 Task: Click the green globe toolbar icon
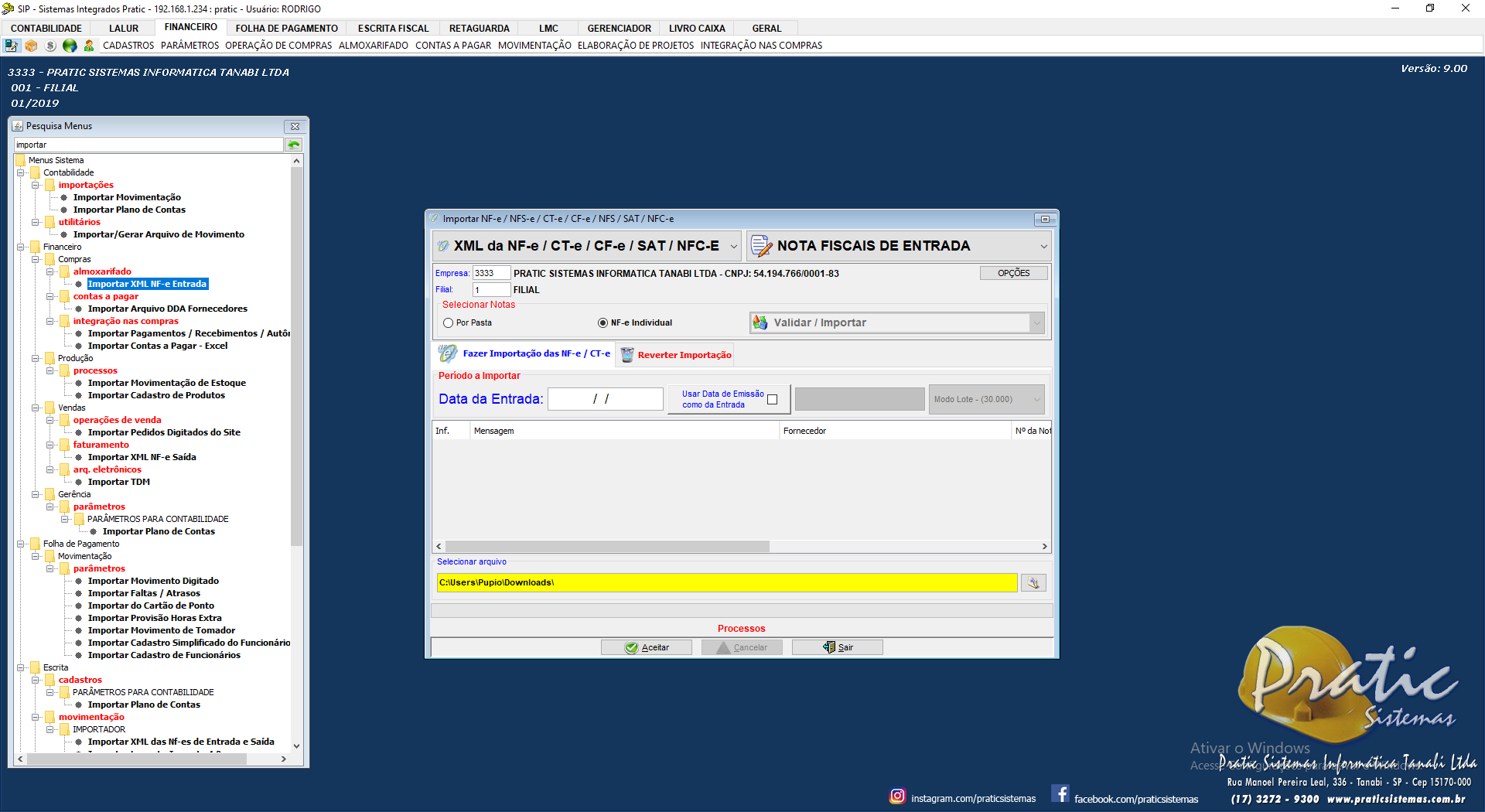pos(70,46)
